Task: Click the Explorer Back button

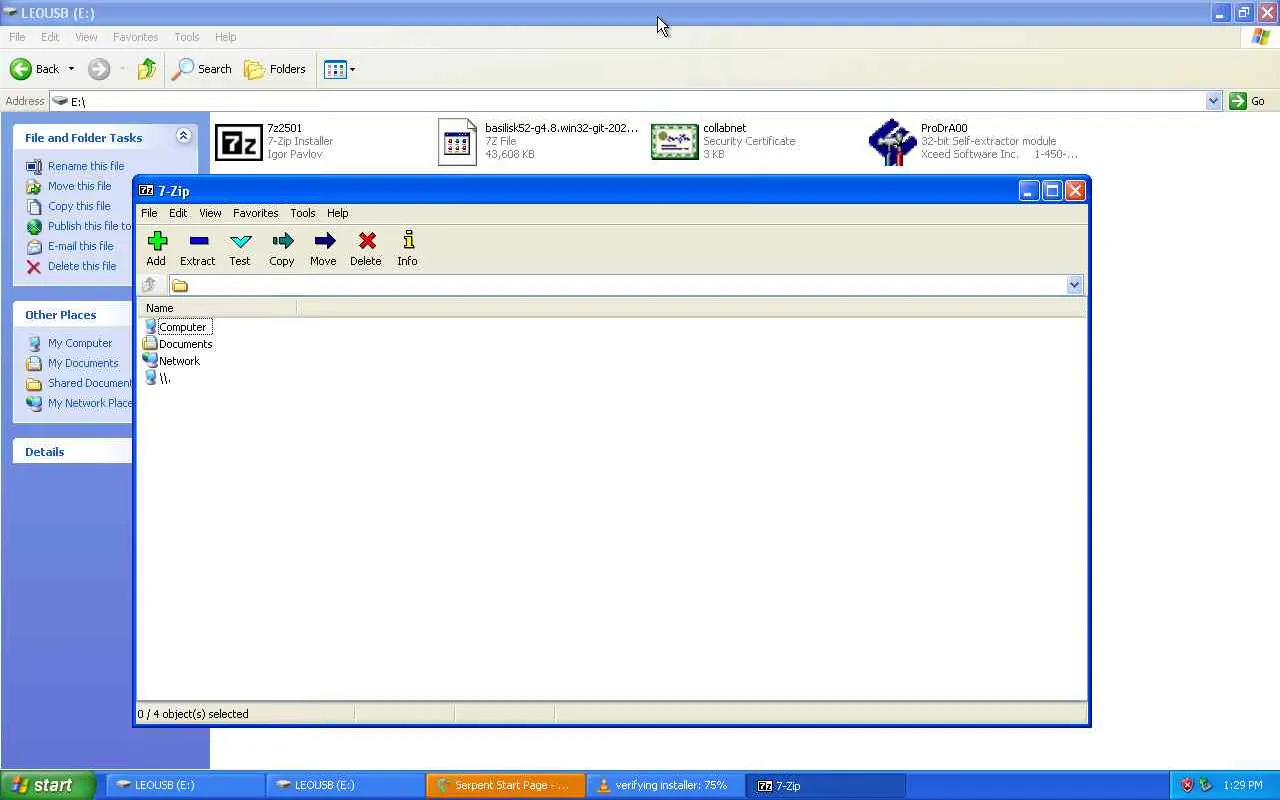Action: (35, 69)
